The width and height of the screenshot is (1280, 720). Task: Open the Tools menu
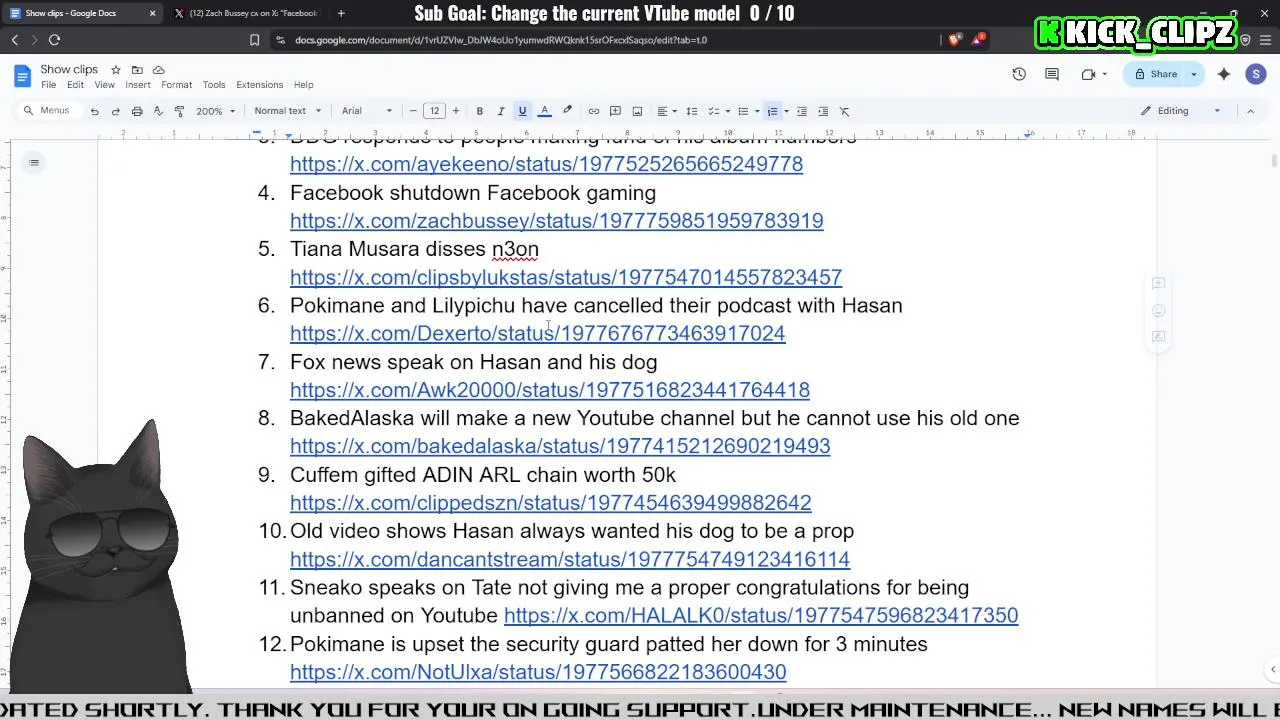click(214, 85)
